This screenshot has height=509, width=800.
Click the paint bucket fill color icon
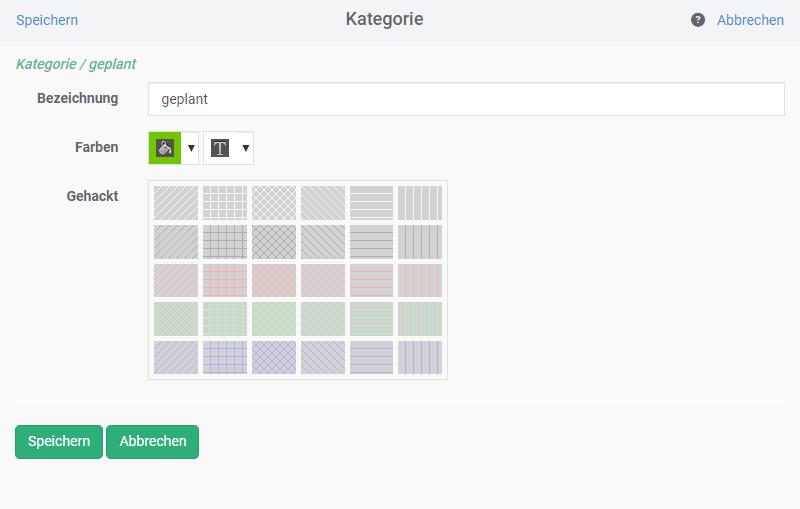(x=165, y=148)
